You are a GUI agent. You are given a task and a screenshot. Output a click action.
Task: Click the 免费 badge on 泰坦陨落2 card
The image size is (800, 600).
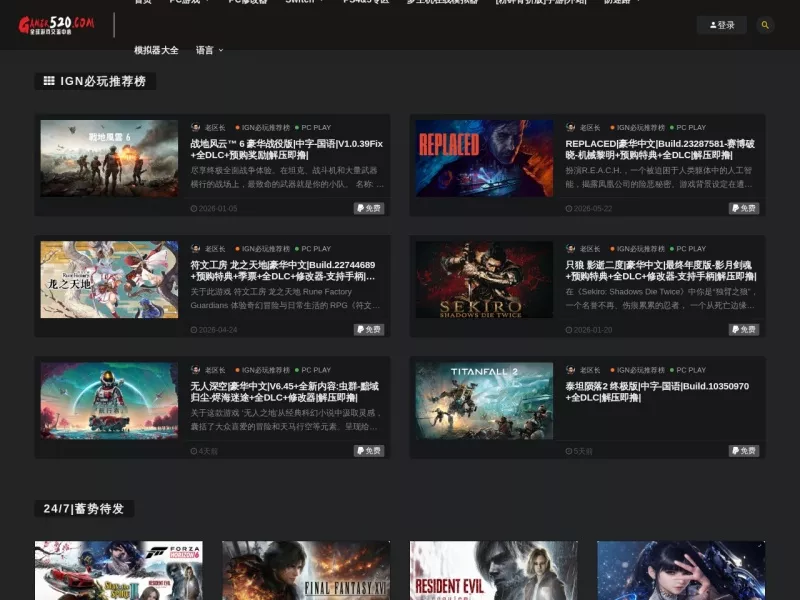pos(744,451)
